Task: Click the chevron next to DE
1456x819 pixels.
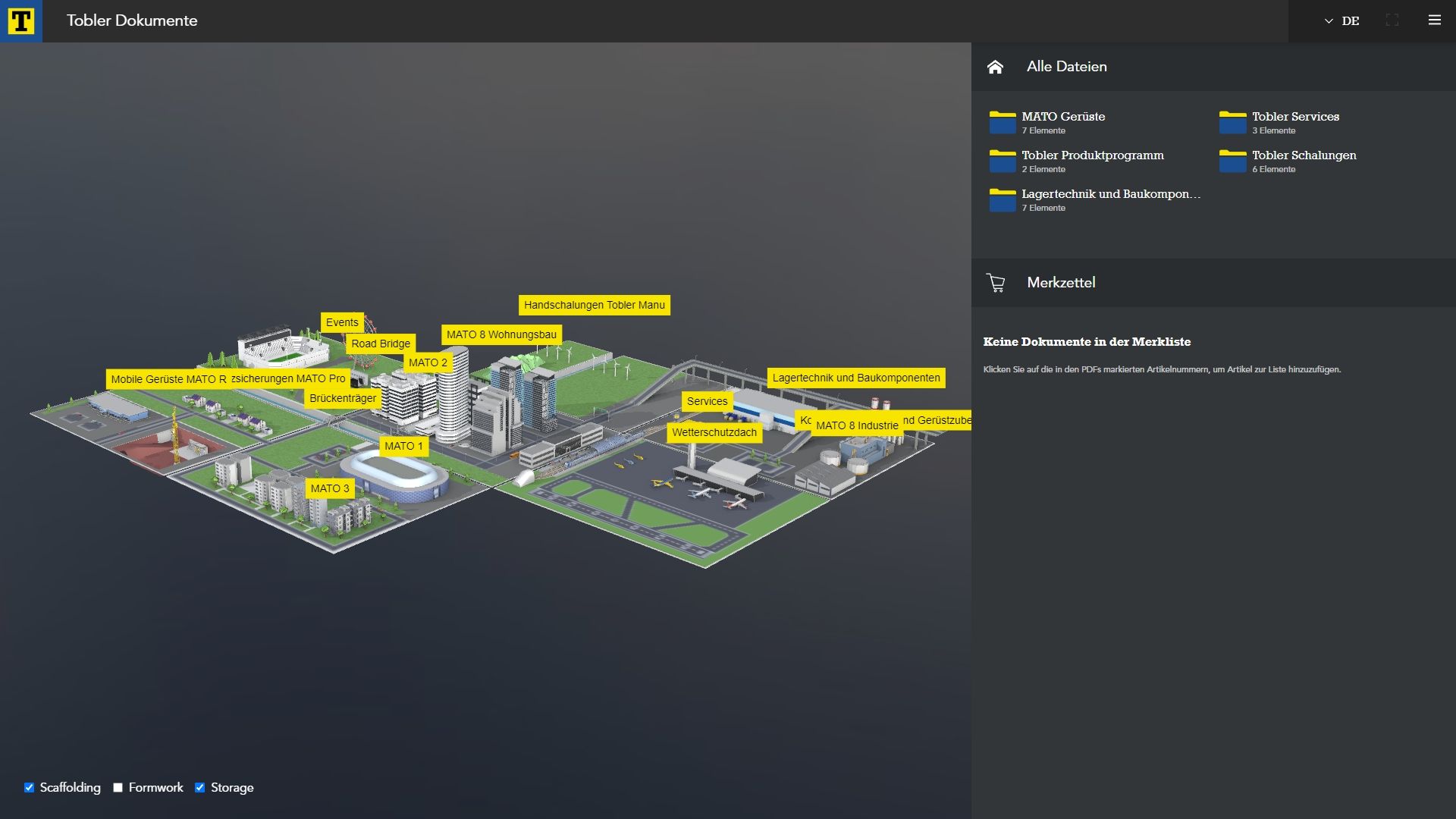Action: tap(1329, 21)
